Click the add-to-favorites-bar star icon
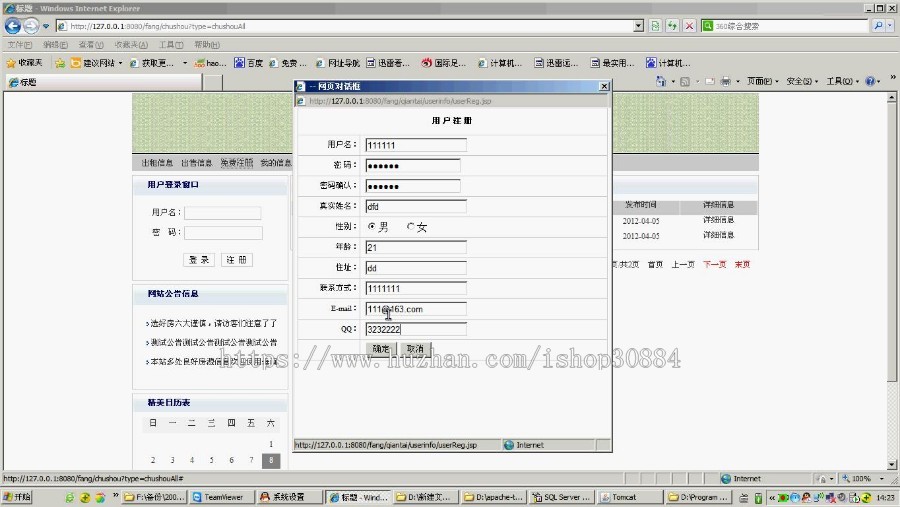The image size is (900, 507). tap(60, 63)
